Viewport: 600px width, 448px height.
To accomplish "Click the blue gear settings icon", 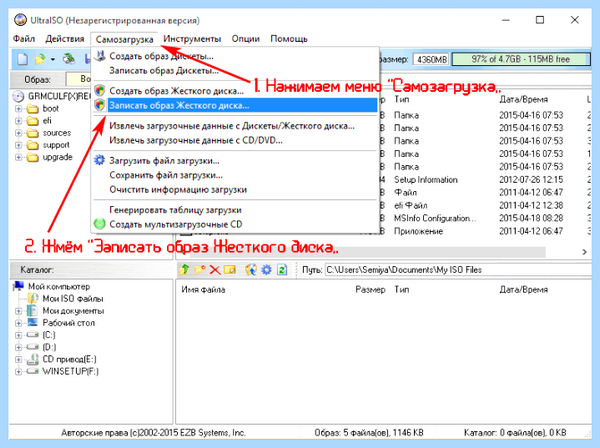I will [x=266, y=270].
